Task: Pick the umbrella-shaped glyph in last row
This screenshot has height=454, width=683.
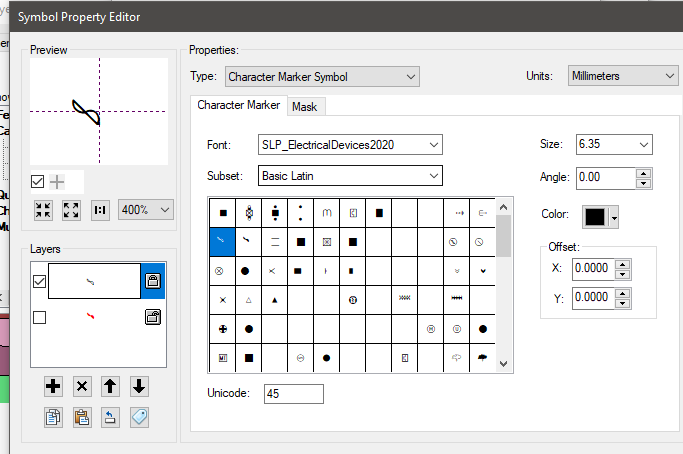Action: pos(482,358)
